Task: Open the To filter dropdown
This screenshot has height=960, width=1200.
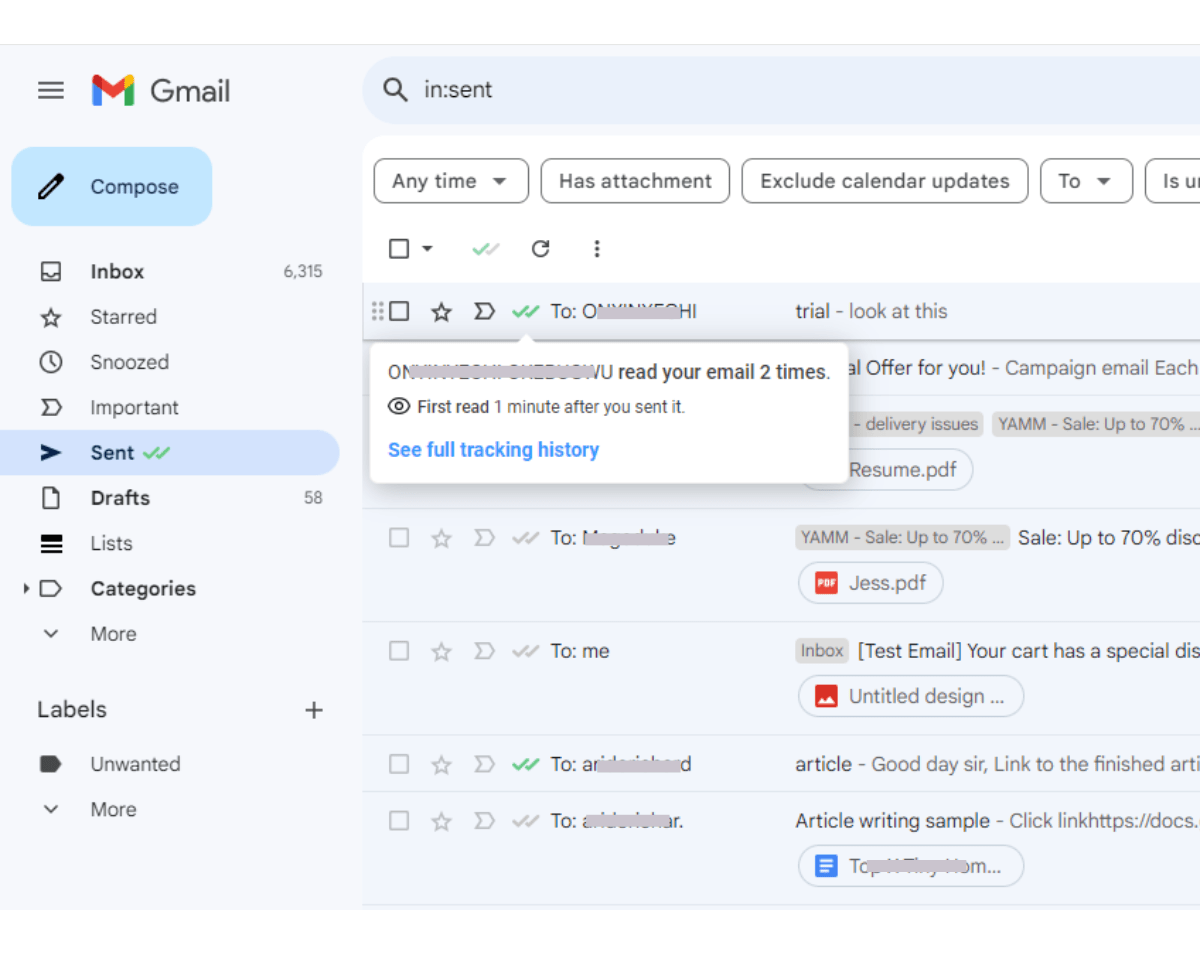Action: tap(1086, 181)
